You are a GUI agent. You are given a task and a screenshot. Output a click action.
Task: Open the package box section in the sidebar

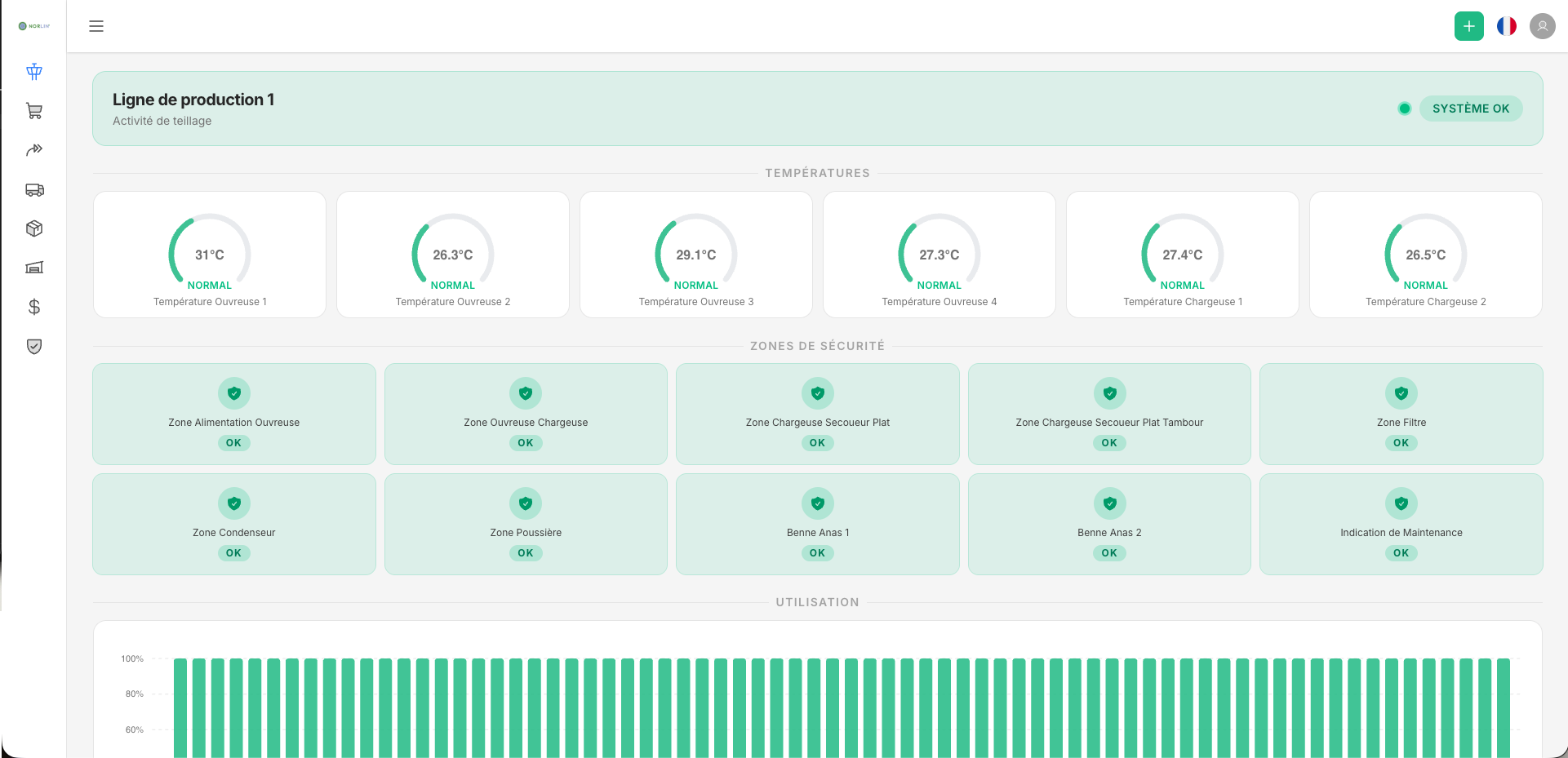(34, 228)
